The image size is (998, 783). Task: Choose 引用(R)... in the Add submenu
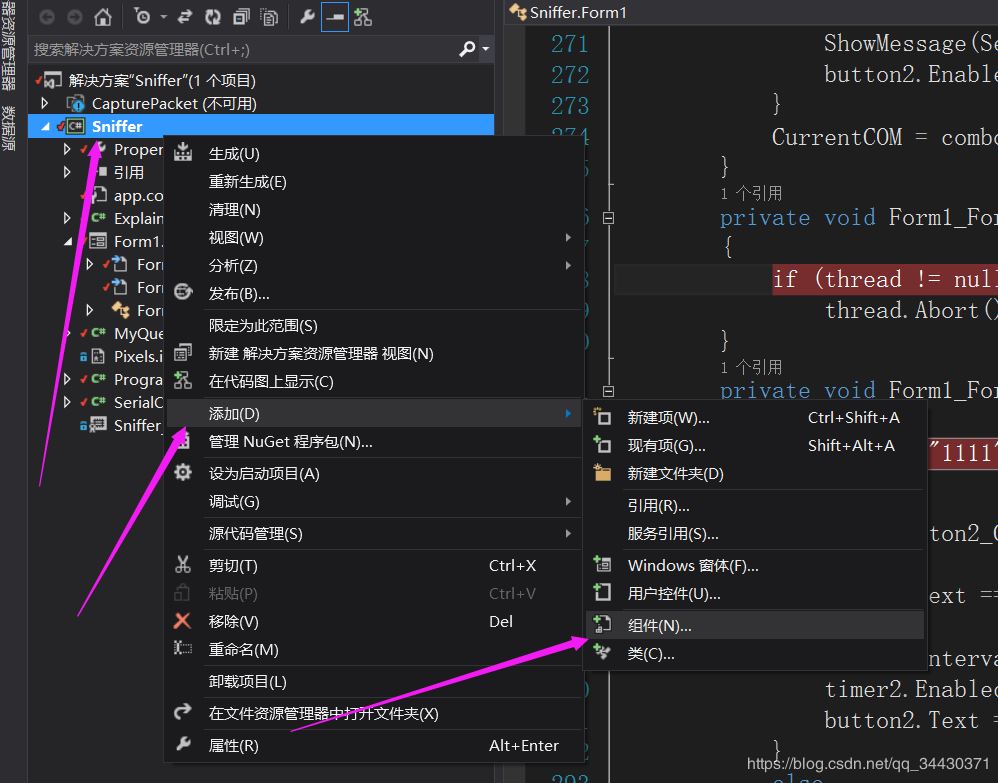tap(755, 505)
